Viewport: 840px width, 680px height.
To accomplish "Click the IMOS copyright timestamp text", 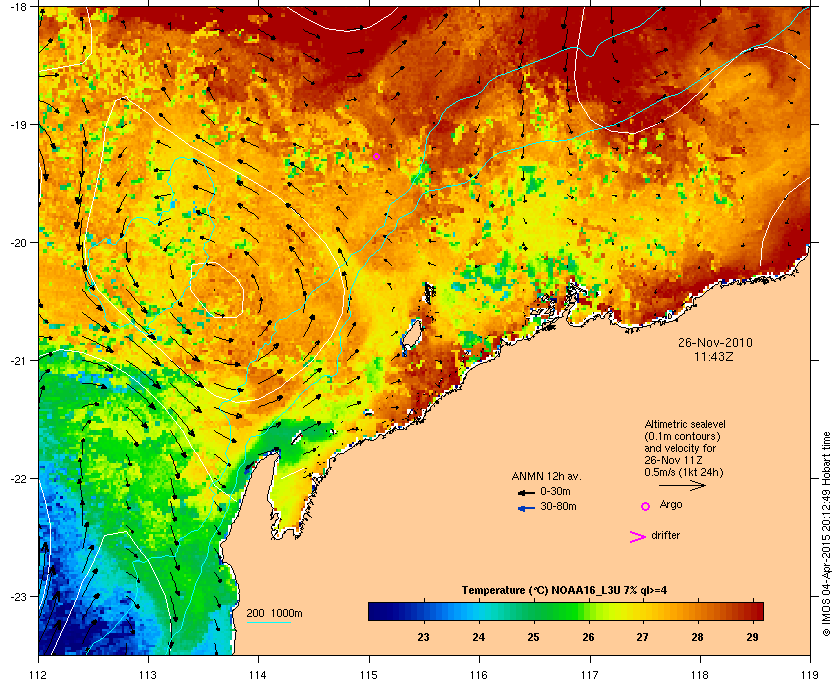I will (826, 535).
